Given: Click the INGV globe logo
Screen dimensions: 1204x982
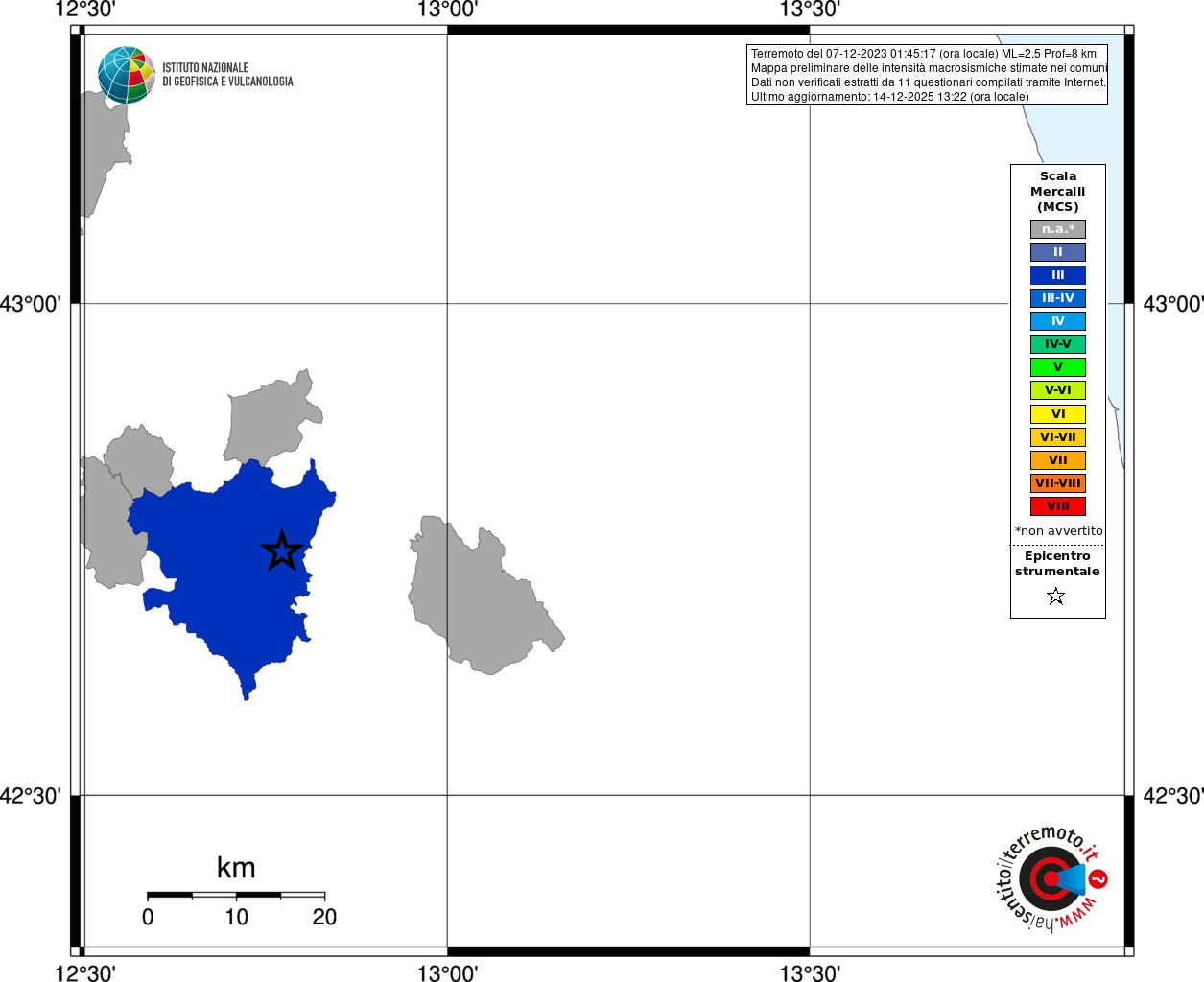Looking at the screenshot, I should click(127, 75).
